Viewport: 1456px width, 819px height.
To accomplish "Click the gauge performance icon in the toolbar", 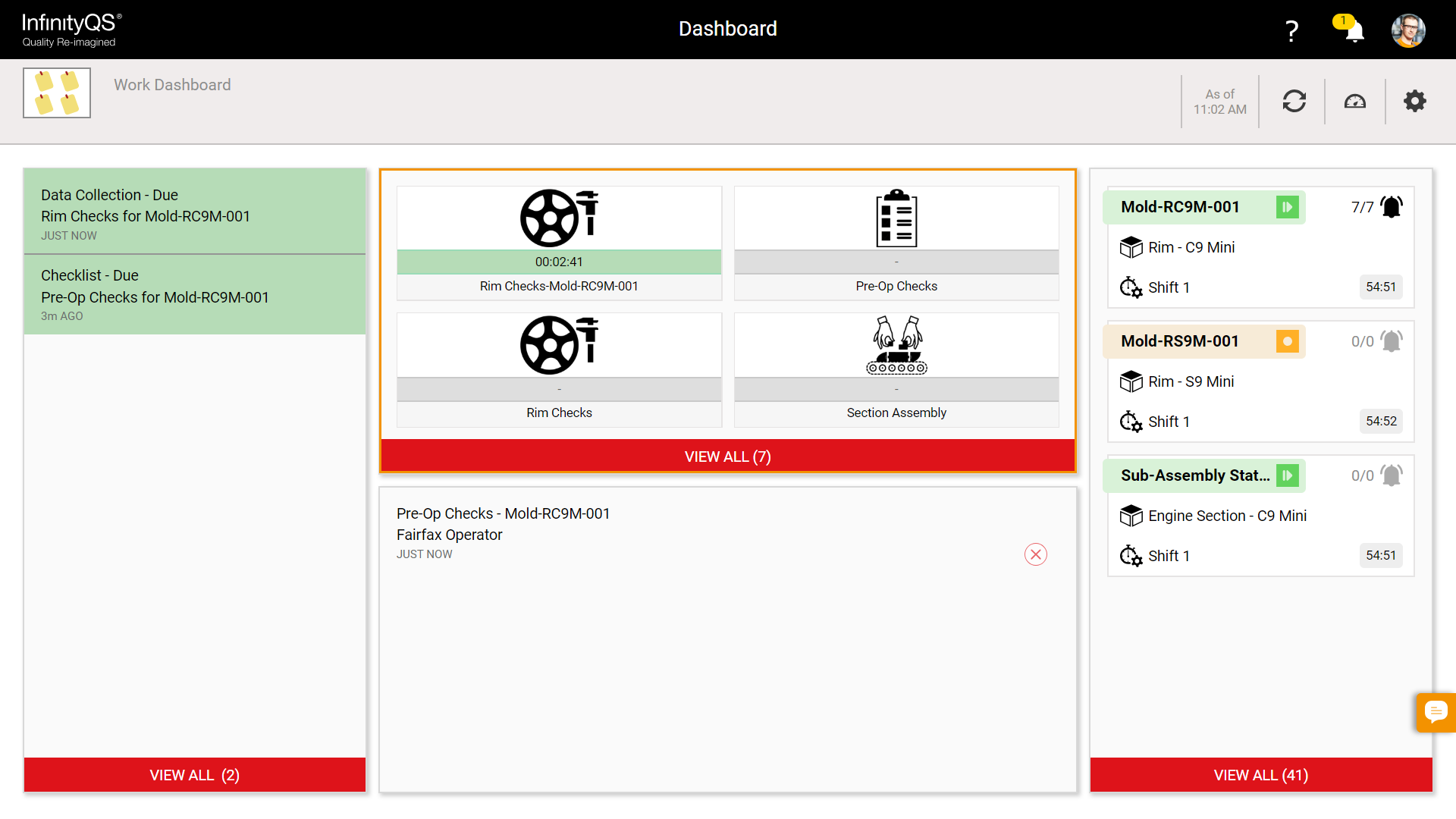I will [1354, 101].
